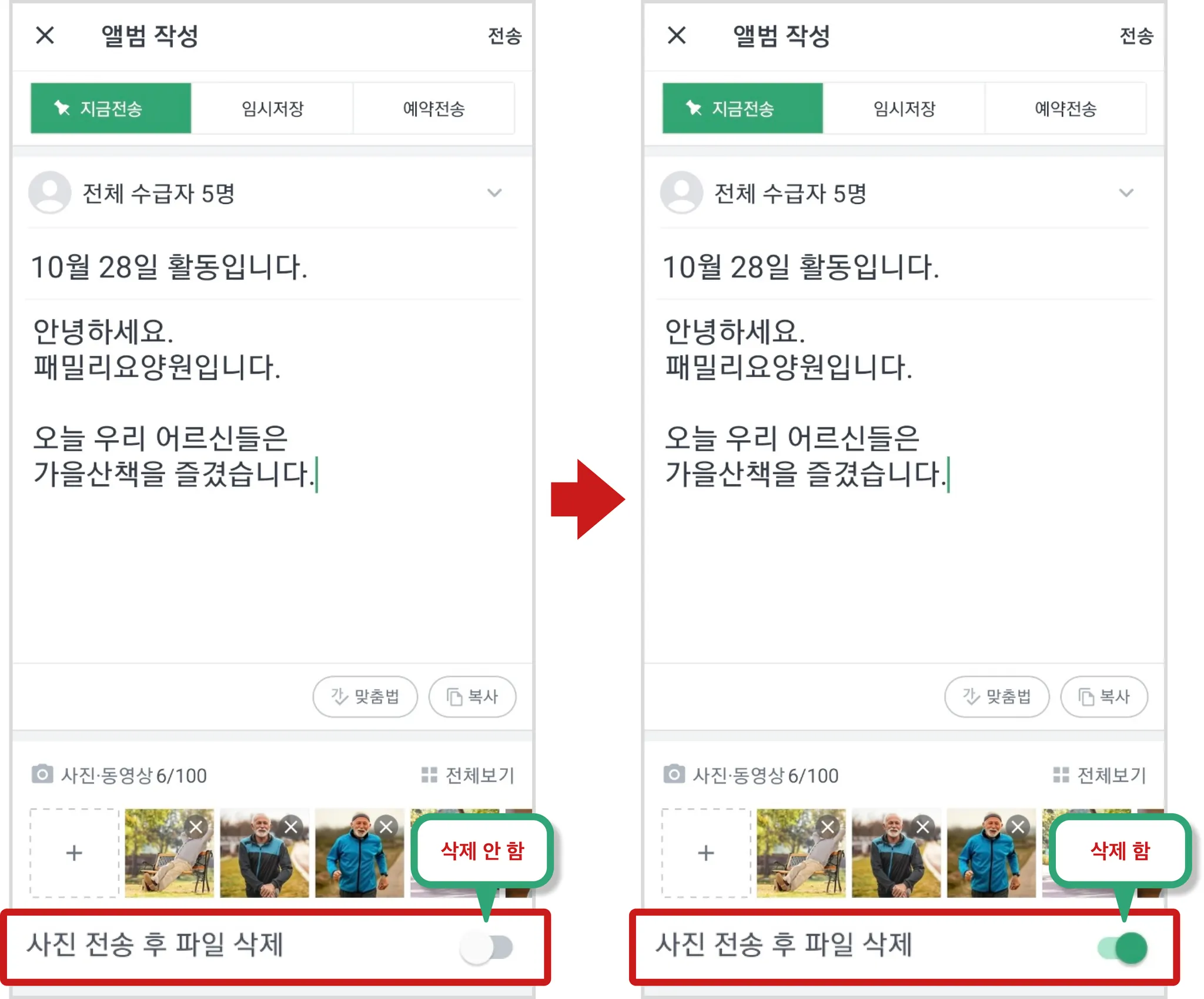Close album compose in left screen

pos(45,35)
